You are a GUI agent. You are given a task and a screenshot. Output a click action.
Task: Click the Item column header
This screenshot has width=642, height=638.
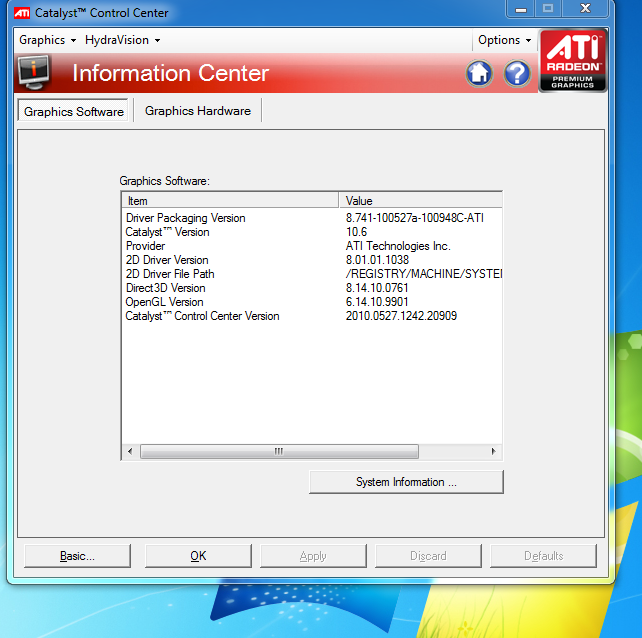click(231, 201)
